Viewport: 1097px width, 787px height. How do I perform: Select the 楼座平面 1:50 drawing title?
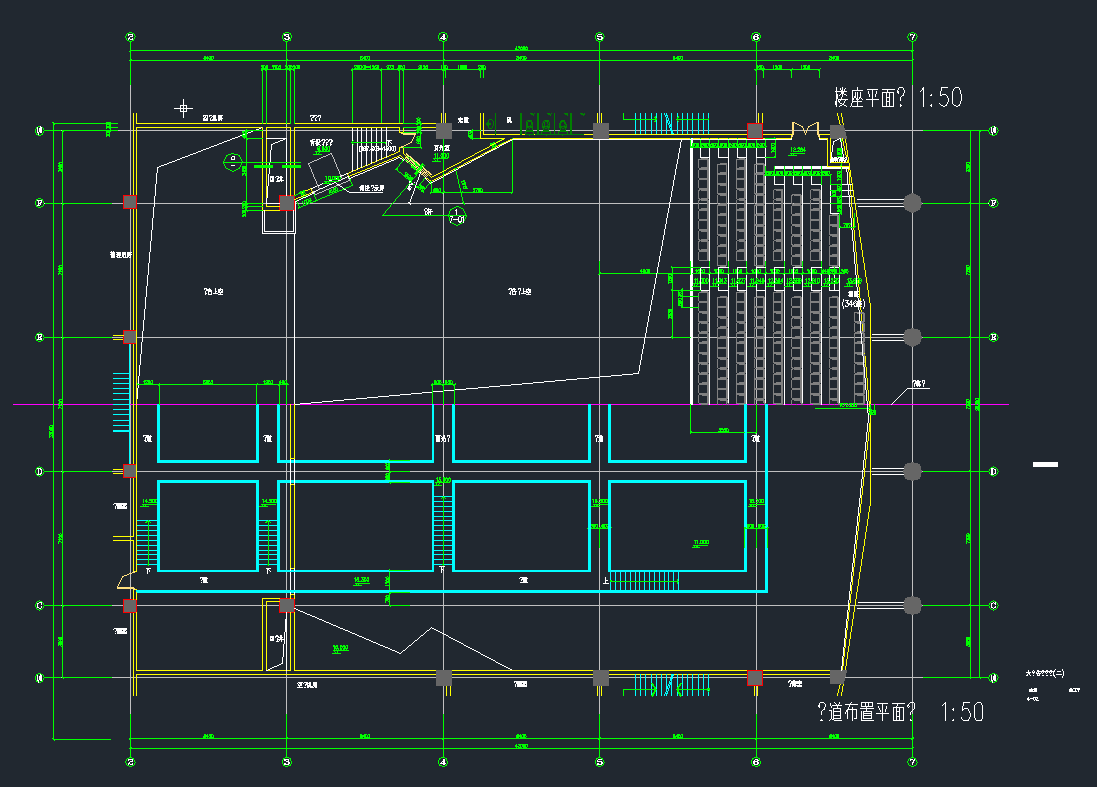pos(897,98)
